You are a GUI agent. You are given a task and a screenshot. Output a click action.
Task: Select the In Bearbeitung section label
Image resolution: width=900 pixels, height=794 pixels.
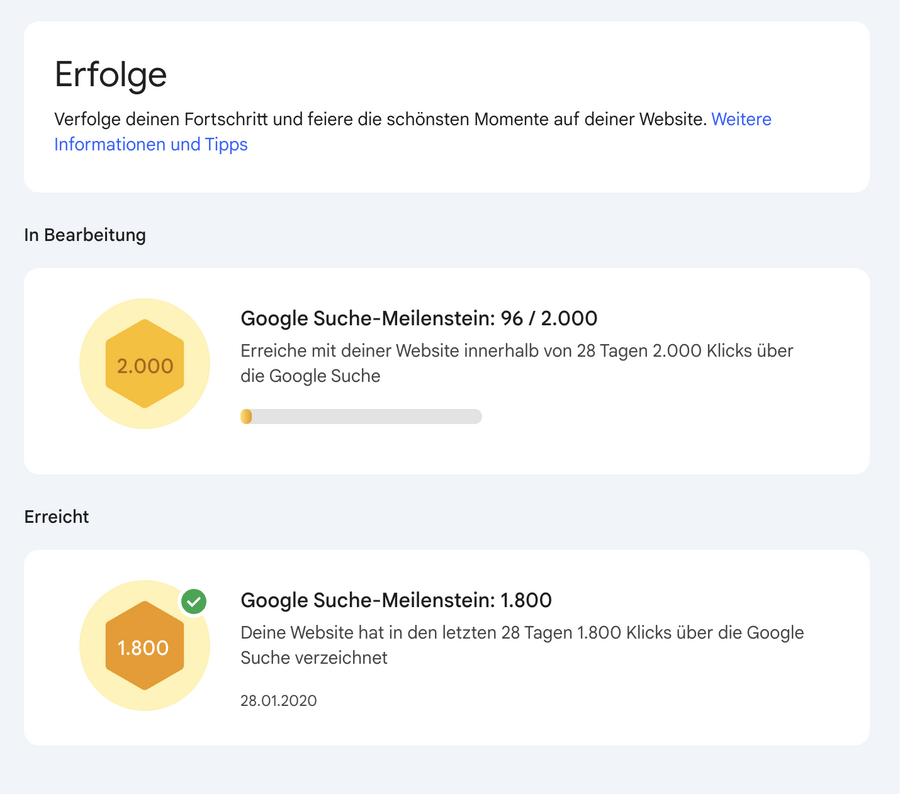(85, 235)
